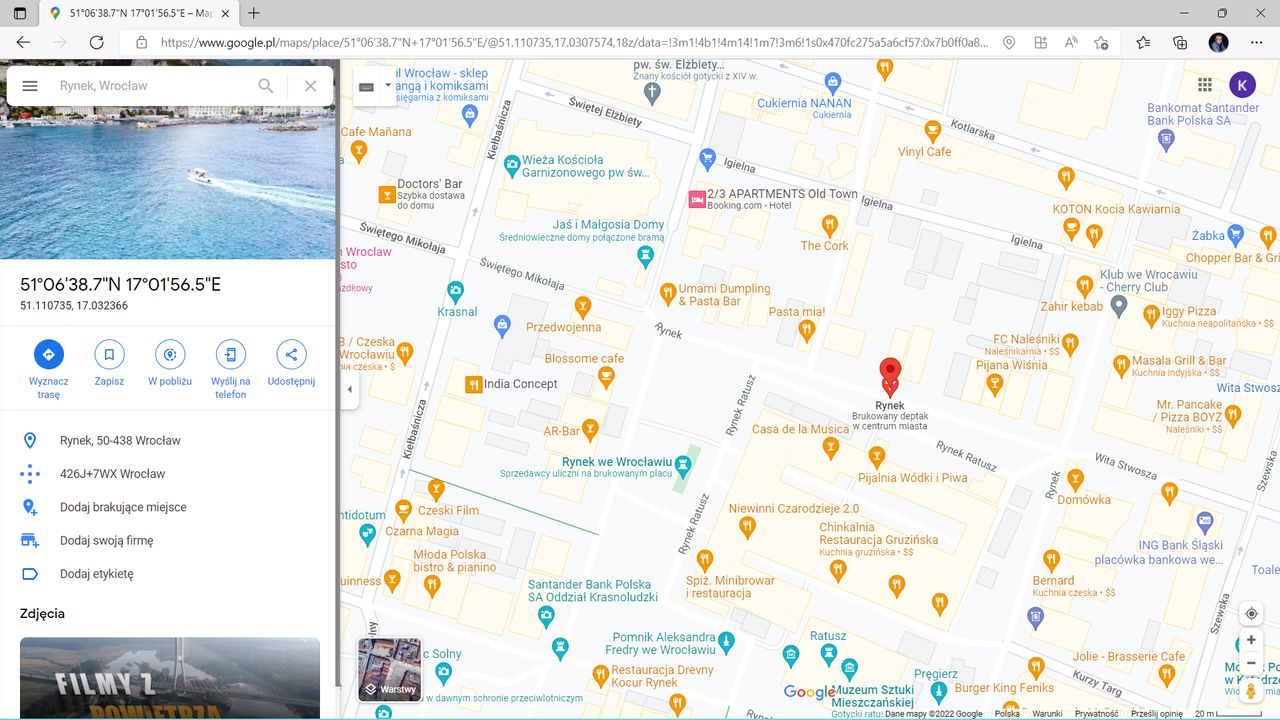Select the Pijalnia Wódki i Piwa marker
This screenshot has height=720, width=1280.
click(876, 458)
